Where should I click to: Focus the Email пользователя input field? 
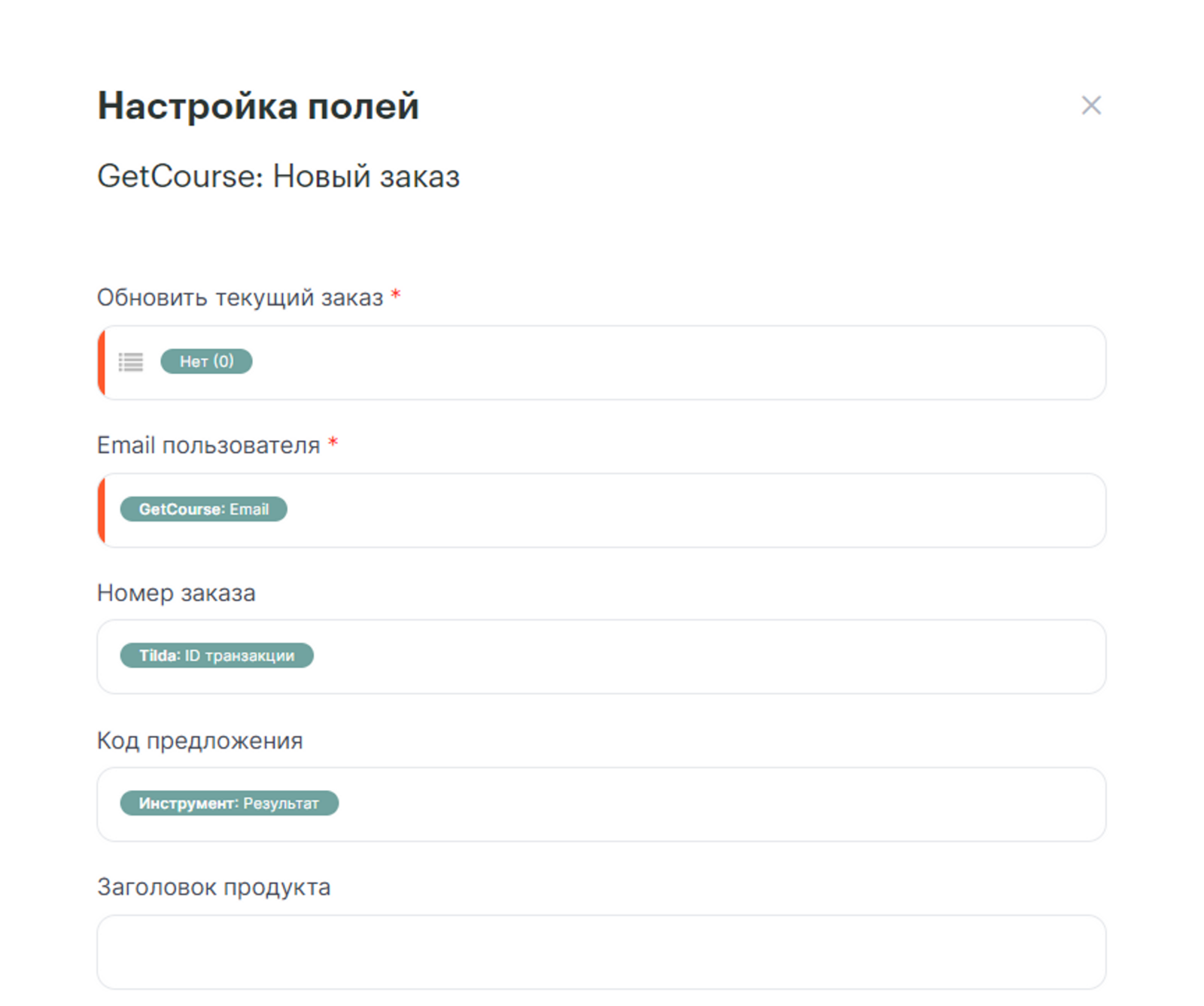[x=677, y=510]
